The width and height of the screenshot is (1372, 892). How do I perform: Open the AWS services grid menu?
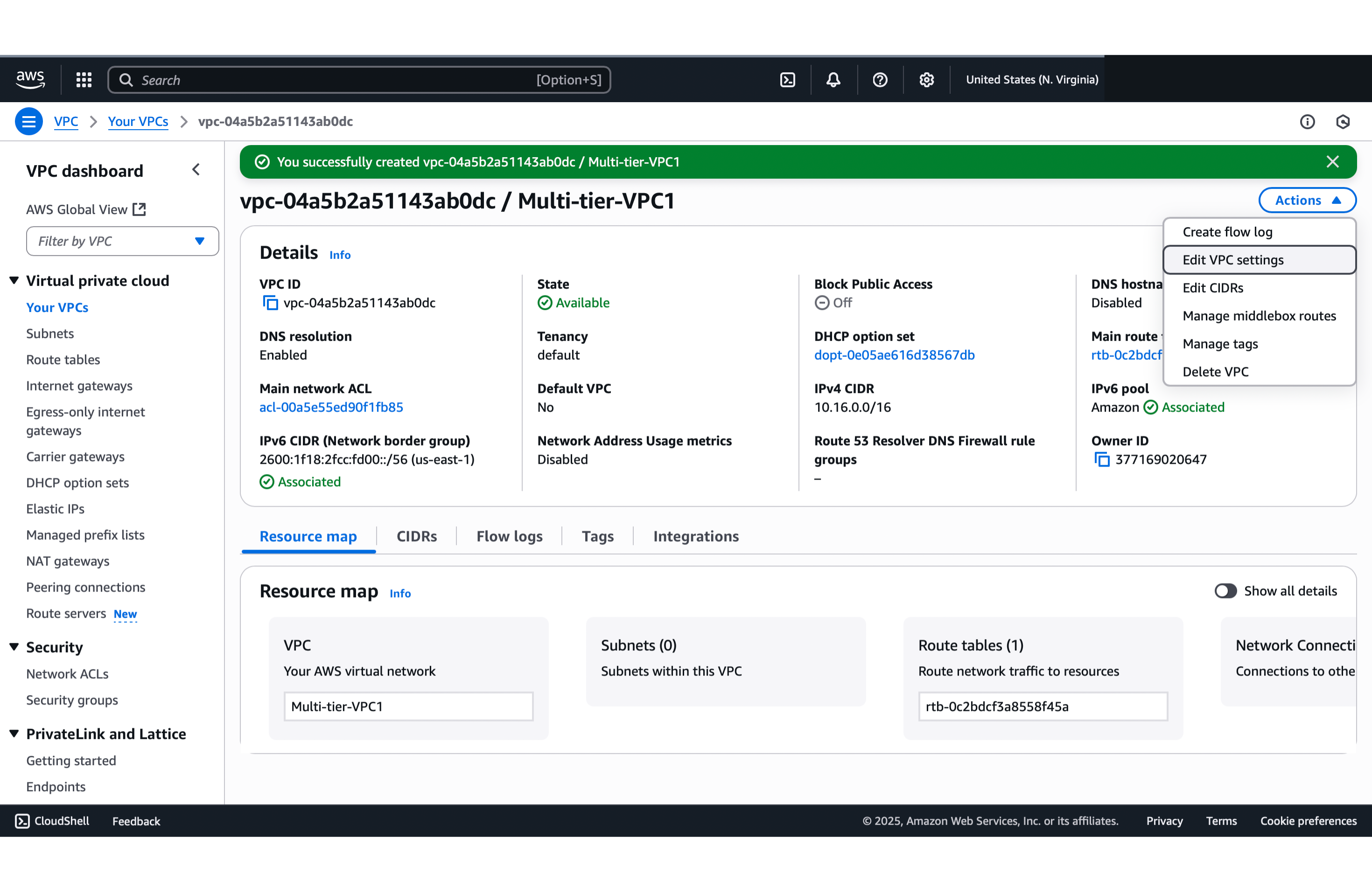pyautogui.click(x=84, y=79)
